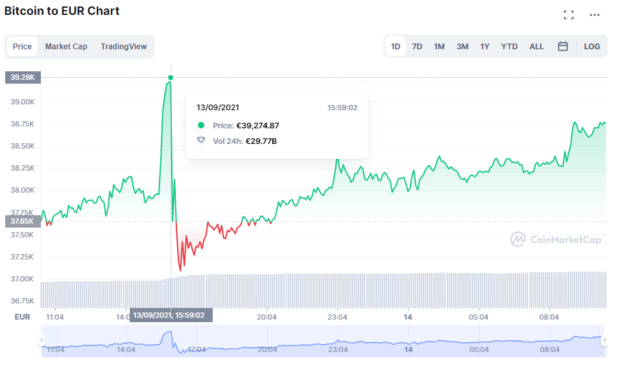Click the 11:04 time axis label above navigator

[55, 317]
